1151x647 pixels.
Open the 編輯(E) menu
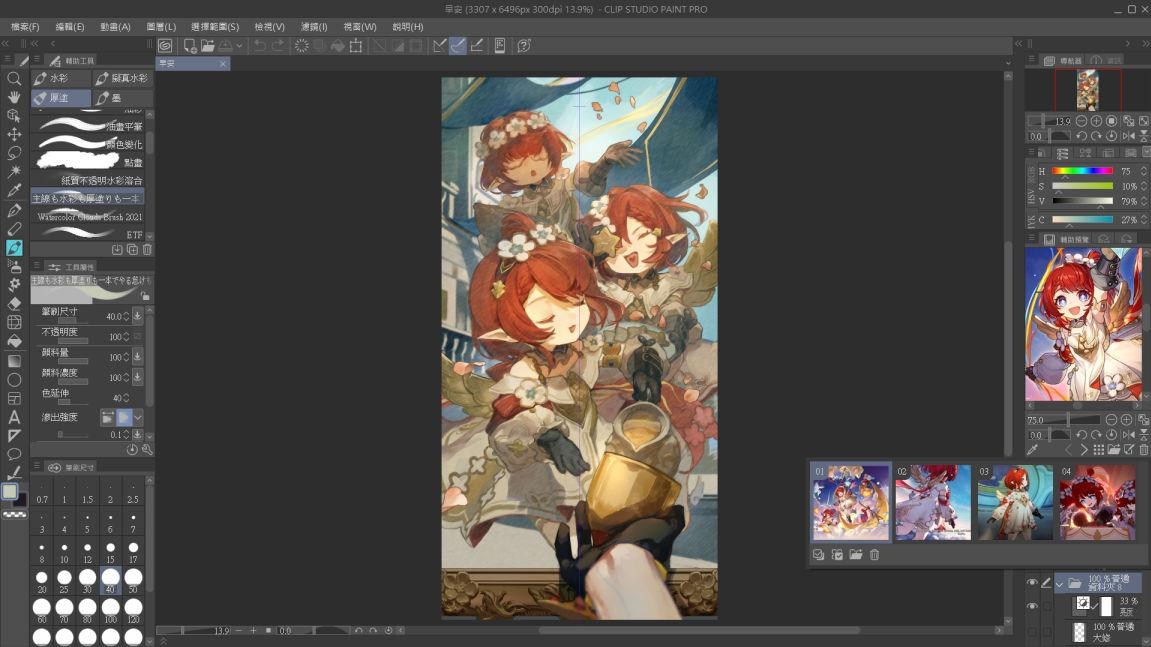70,26
